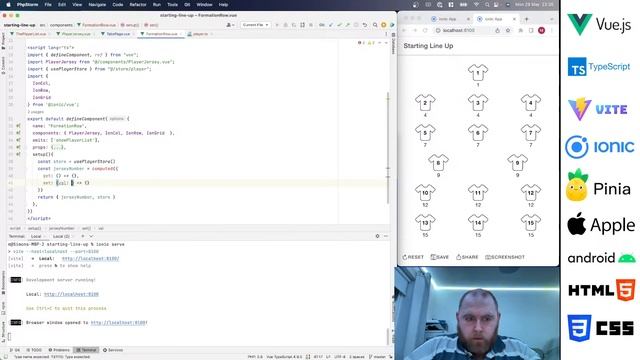
Task: Click the PhpStorm toolbar search magnifier icon
Action: click(375, 25)
